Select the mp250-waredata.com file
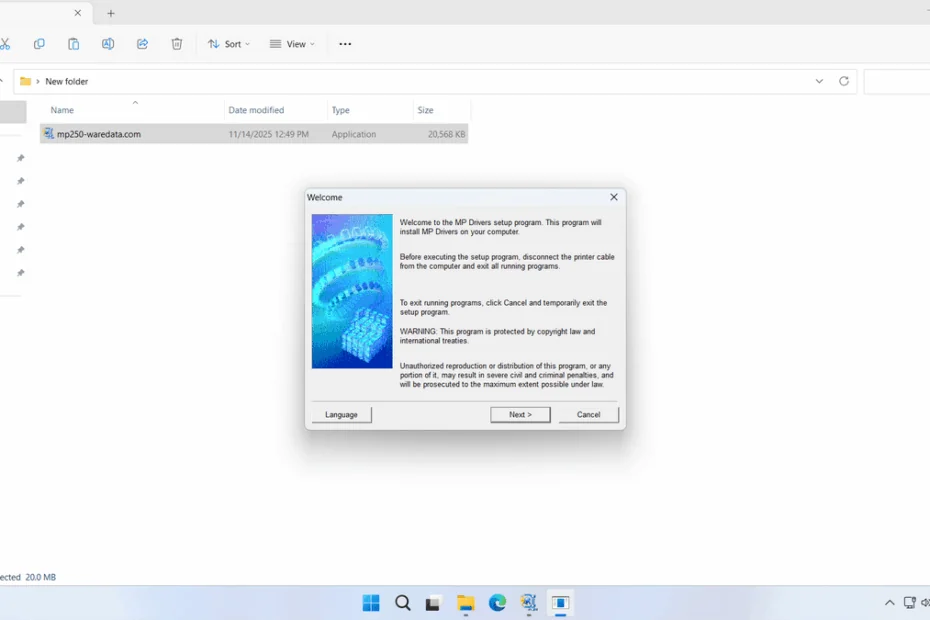Image resolution: width=930 pixels, height=620 pixels. pyautogui.click(x=98, y=134)
